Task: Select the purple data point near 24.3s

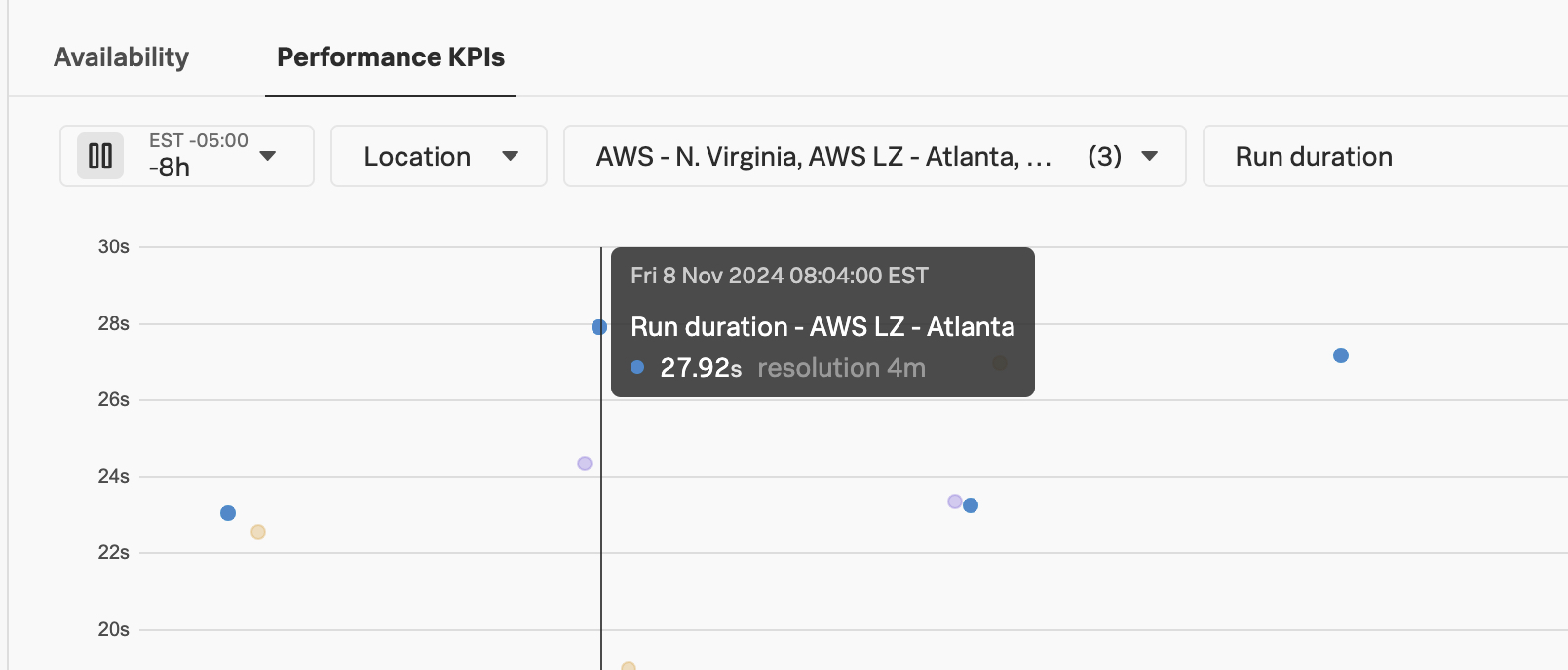Action: [583, 463]
